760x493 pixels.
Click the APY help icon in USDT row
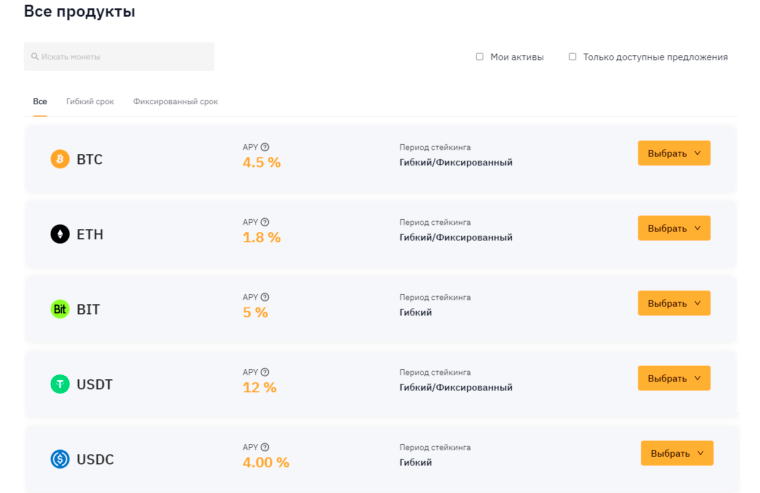pyautogui.click(x=265, y=372)
